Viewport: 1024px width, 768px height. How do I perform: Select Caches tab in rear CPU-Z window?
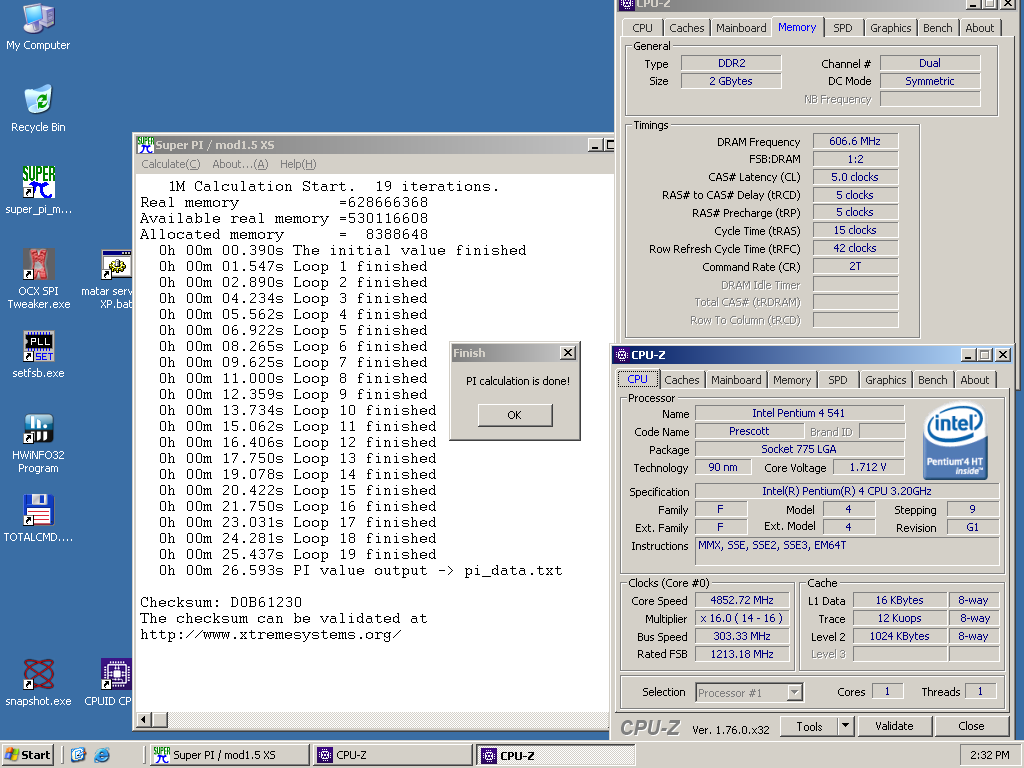tap(687, 28)
